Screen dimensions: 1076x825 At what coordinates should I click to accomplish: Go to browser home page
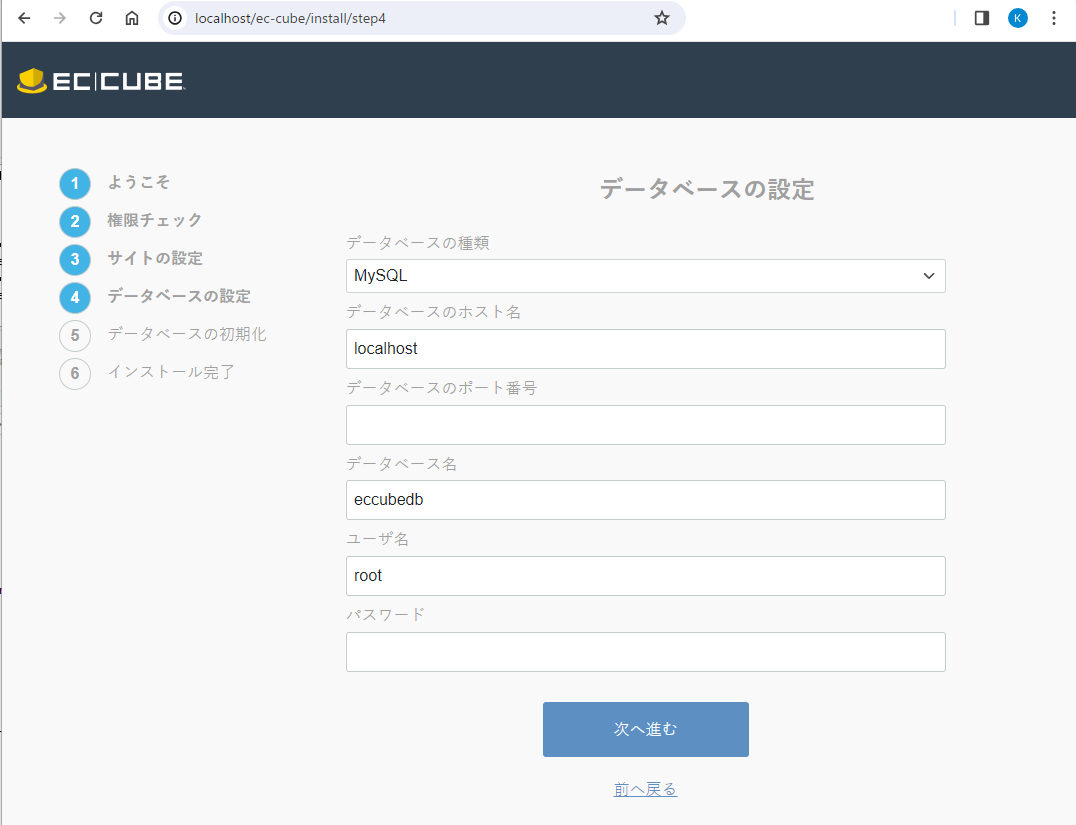click(x=132, y=18)
